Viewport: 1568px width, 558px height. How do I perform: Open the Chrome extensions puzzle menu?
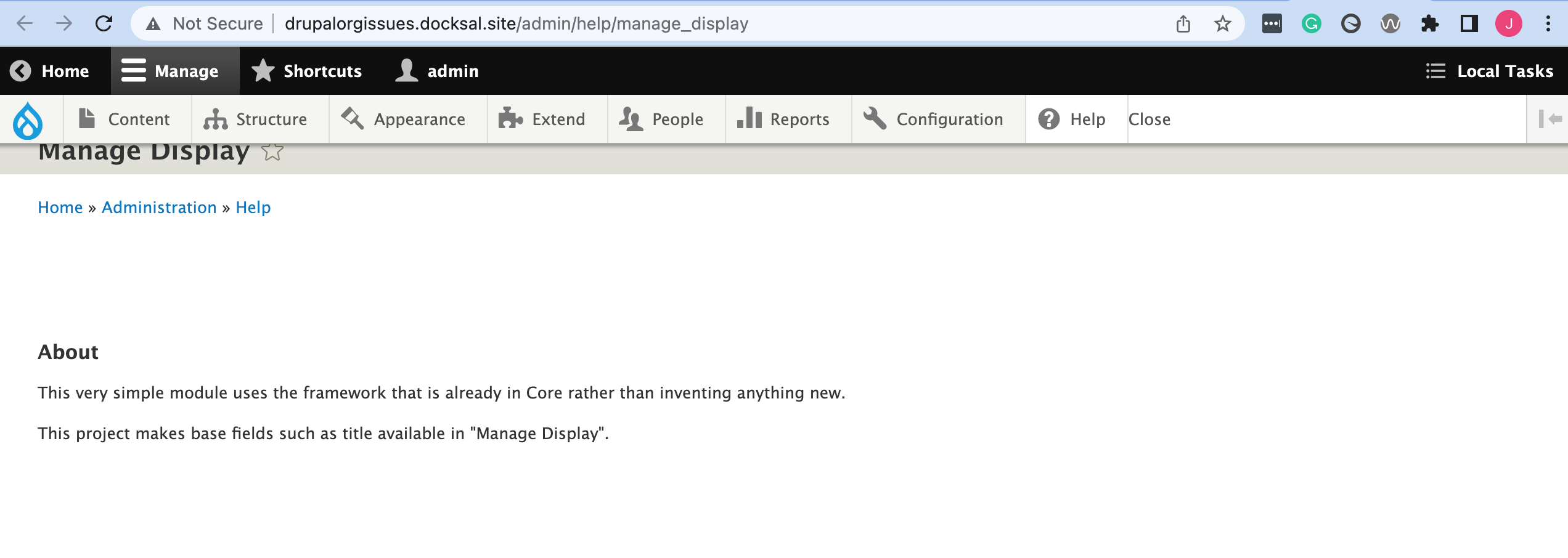[1431, 24]
